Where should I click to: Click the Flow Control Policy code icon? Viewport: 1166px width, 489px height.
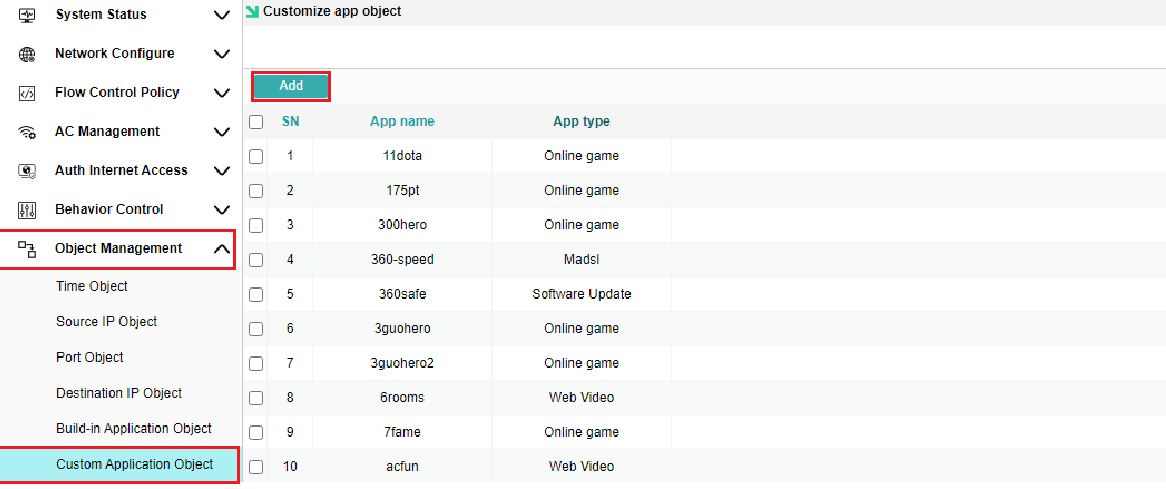pos(27,93)
